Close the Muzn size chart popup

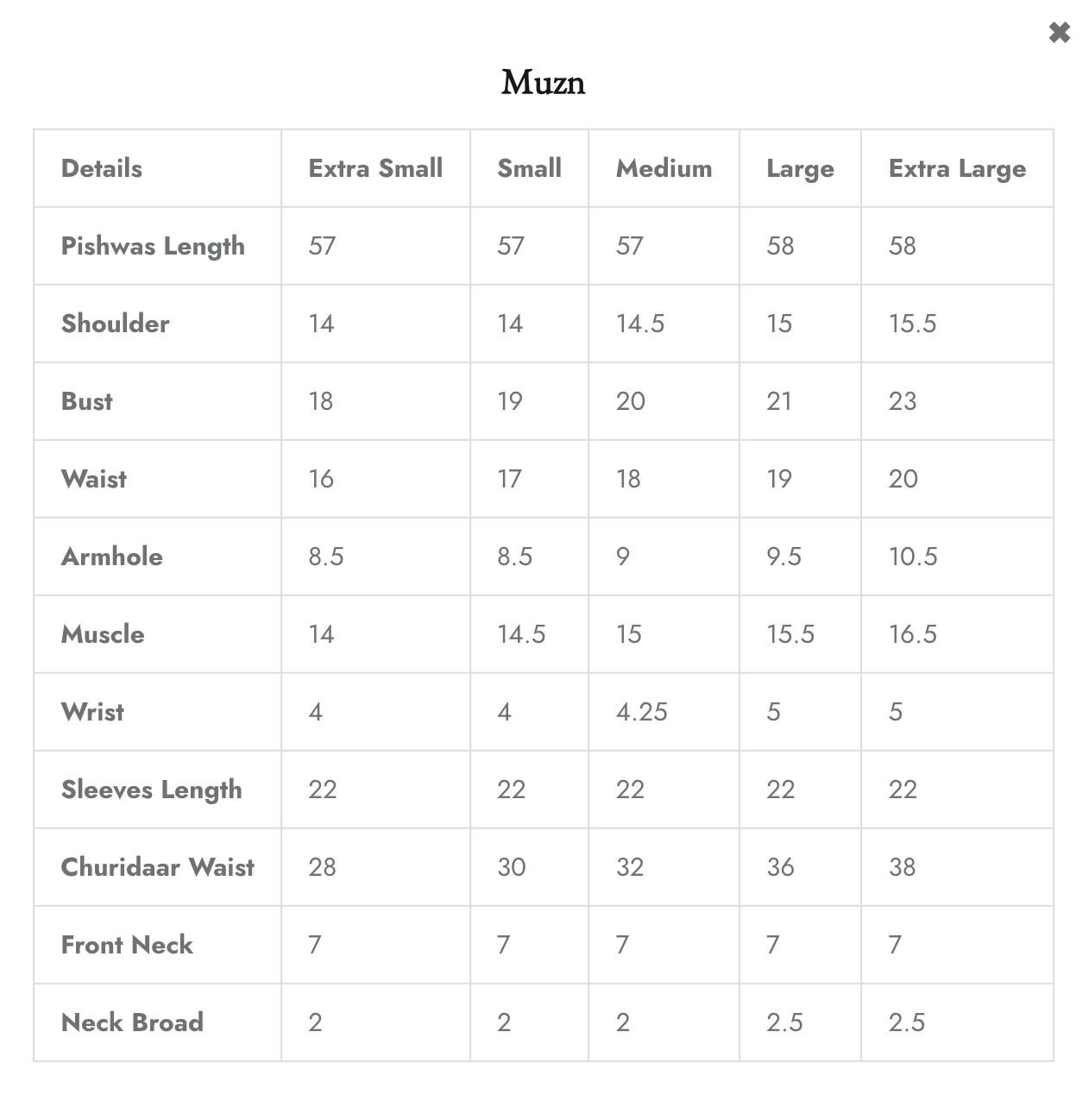(x=1059, y=33)
